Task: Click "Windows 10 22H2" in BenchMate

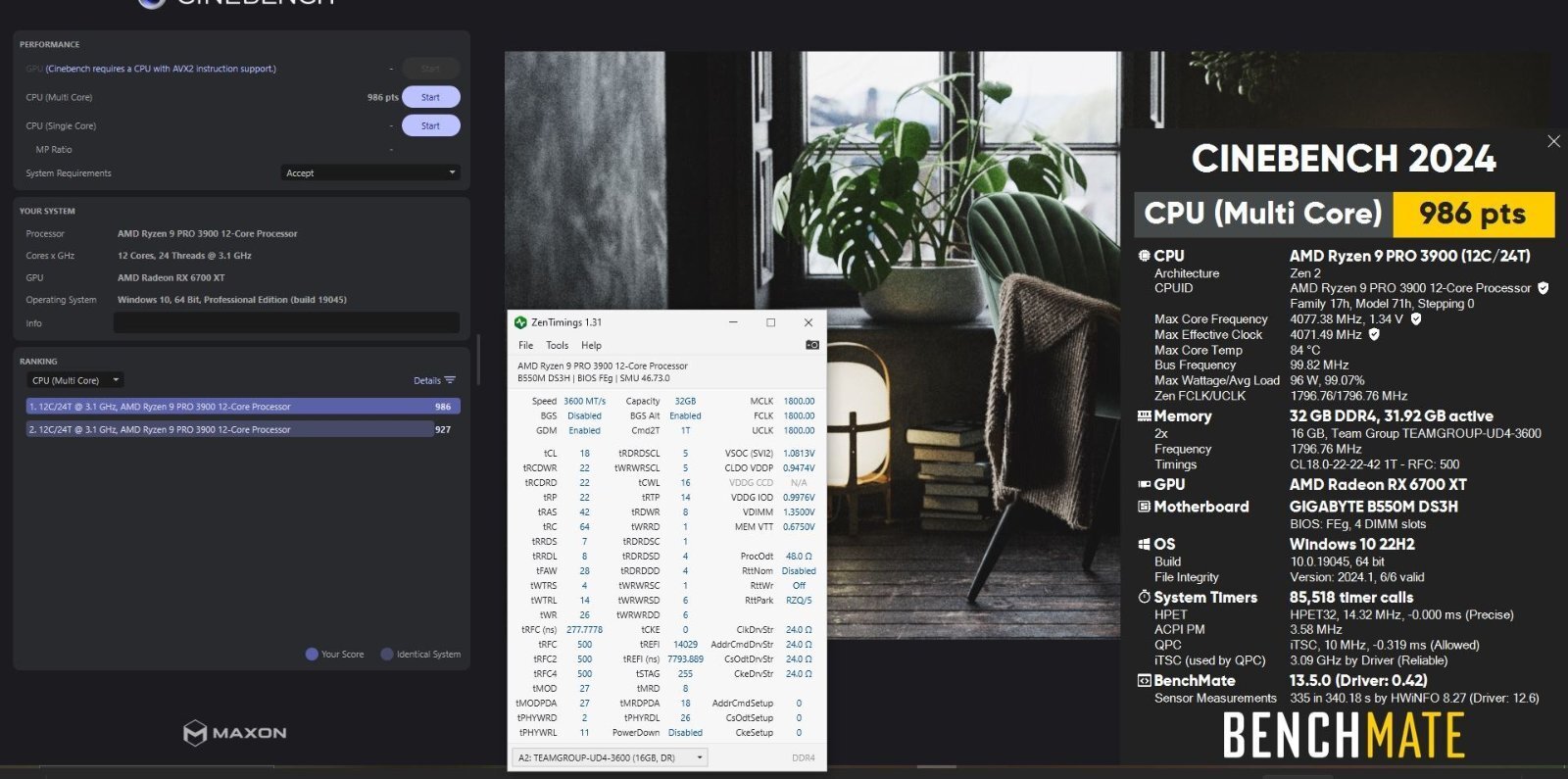Action: pyautogui.click(x=1352, y=544)
